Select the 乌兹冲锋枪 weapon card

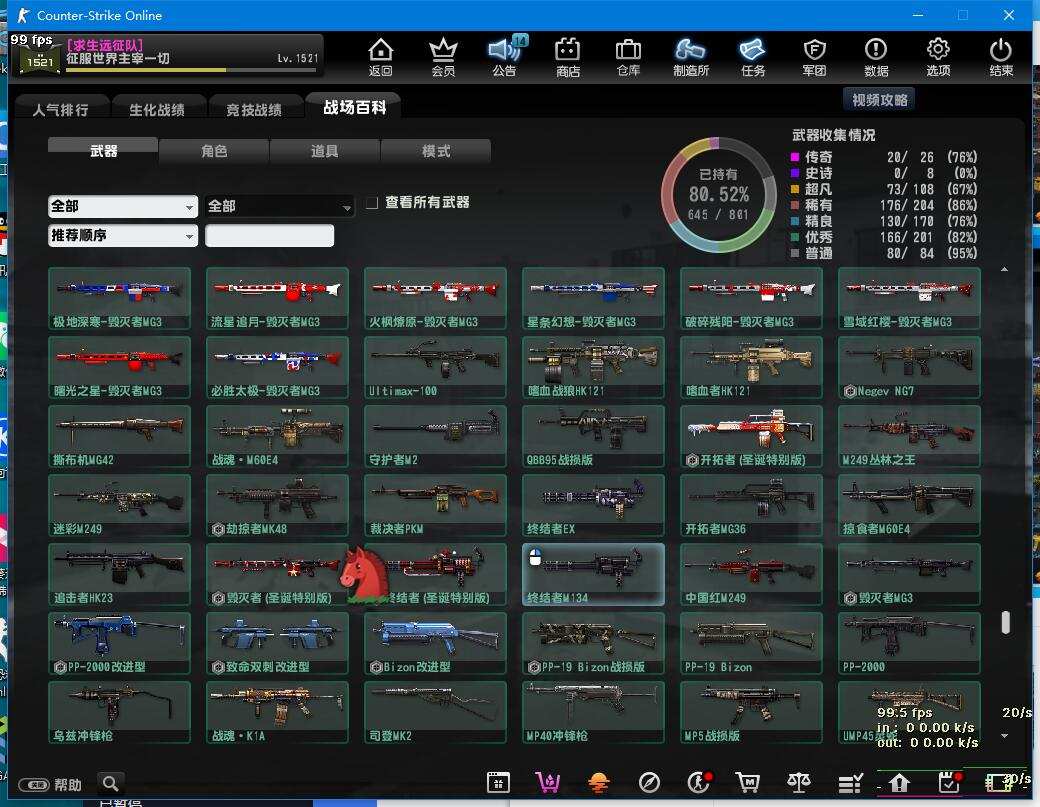click(x=119, y=712)
